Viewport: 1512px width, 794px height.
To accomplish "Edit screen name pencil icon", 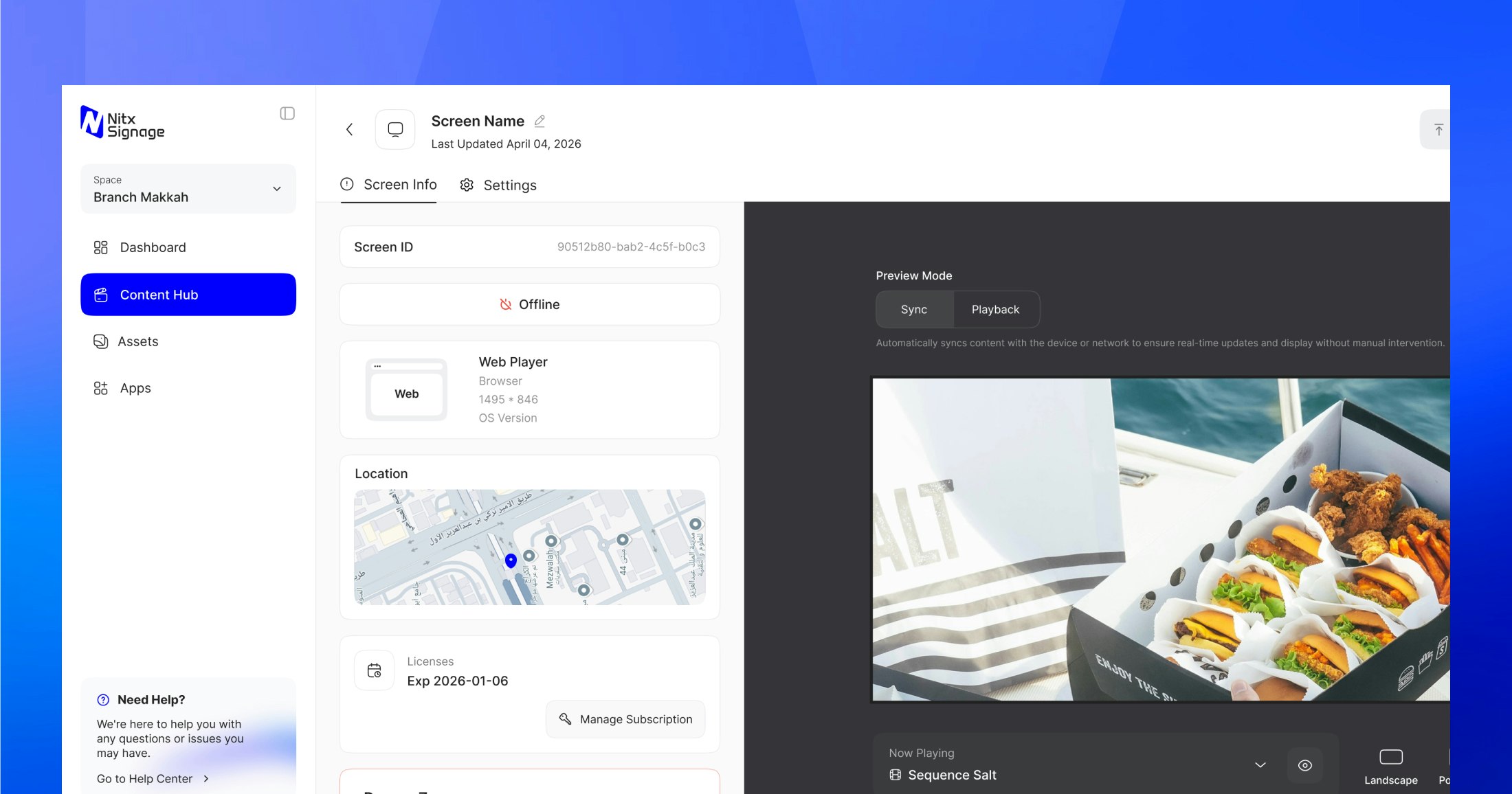I will click(540, 121).
